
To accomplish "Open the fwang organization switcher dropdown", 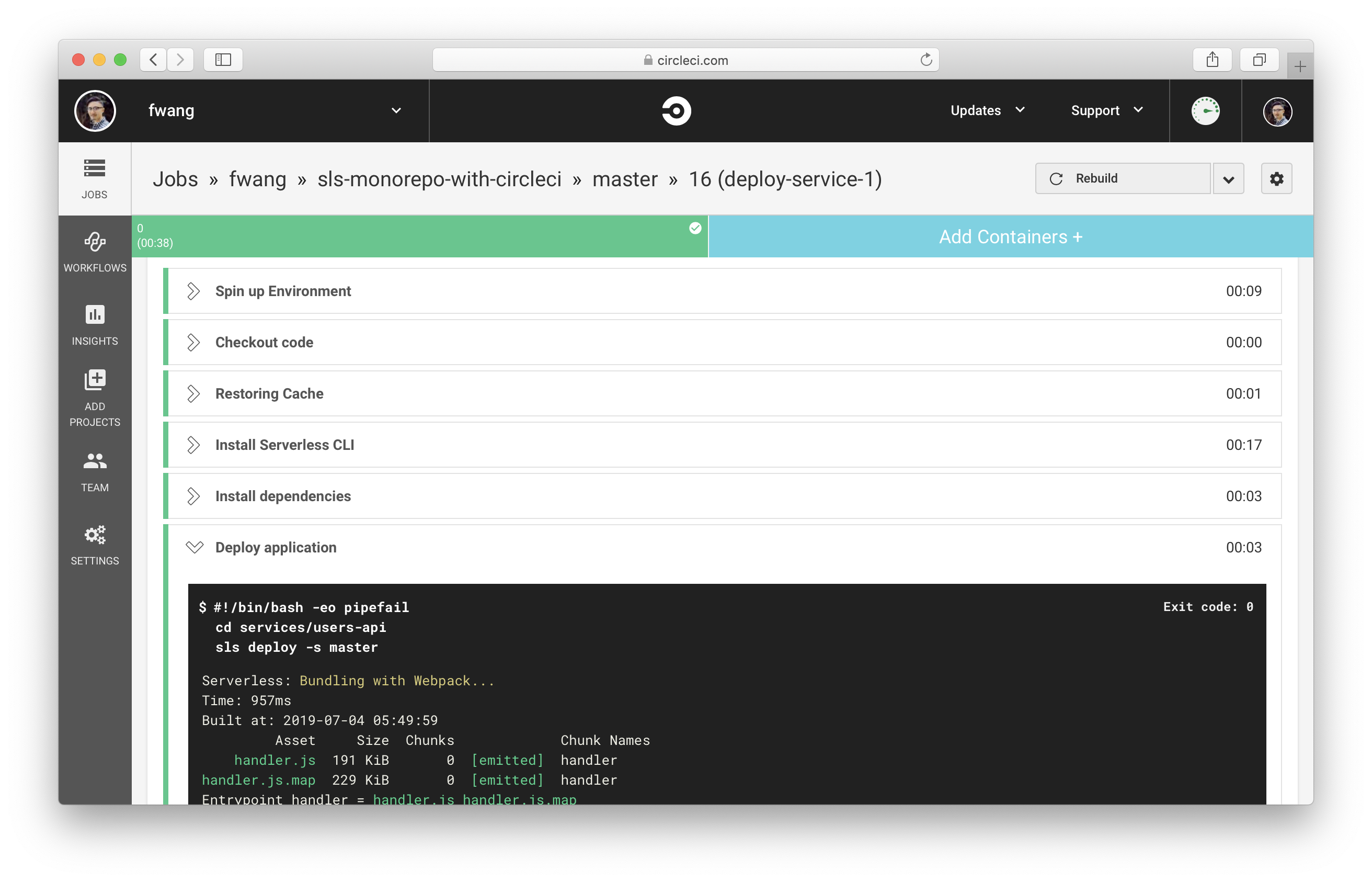I will tap(396, 110).
